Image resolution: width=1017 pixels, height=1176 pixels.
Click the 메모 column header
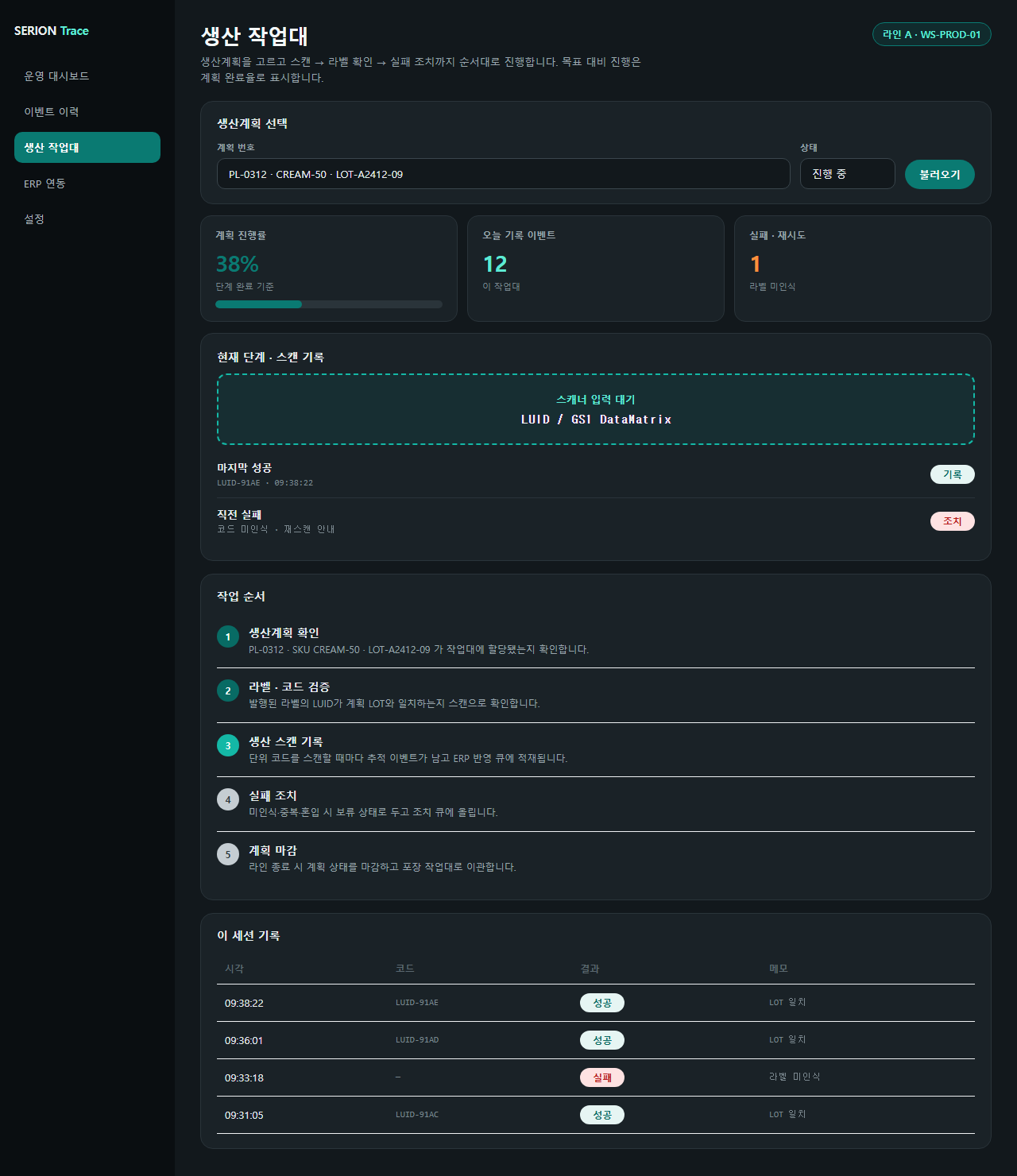click(779, 969)
